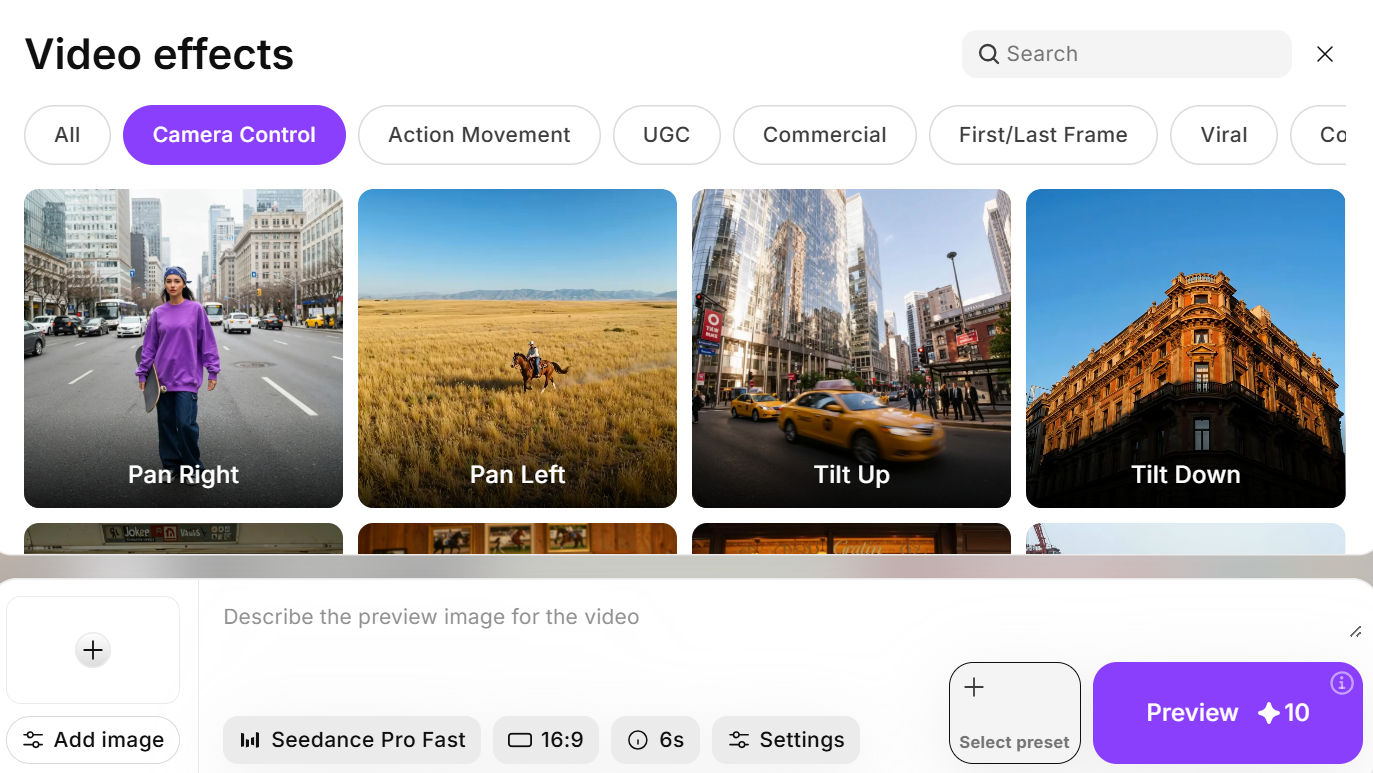Click the search magnifier icon
This screenshot has height=773, width=1373.
(x=988, y=54)
